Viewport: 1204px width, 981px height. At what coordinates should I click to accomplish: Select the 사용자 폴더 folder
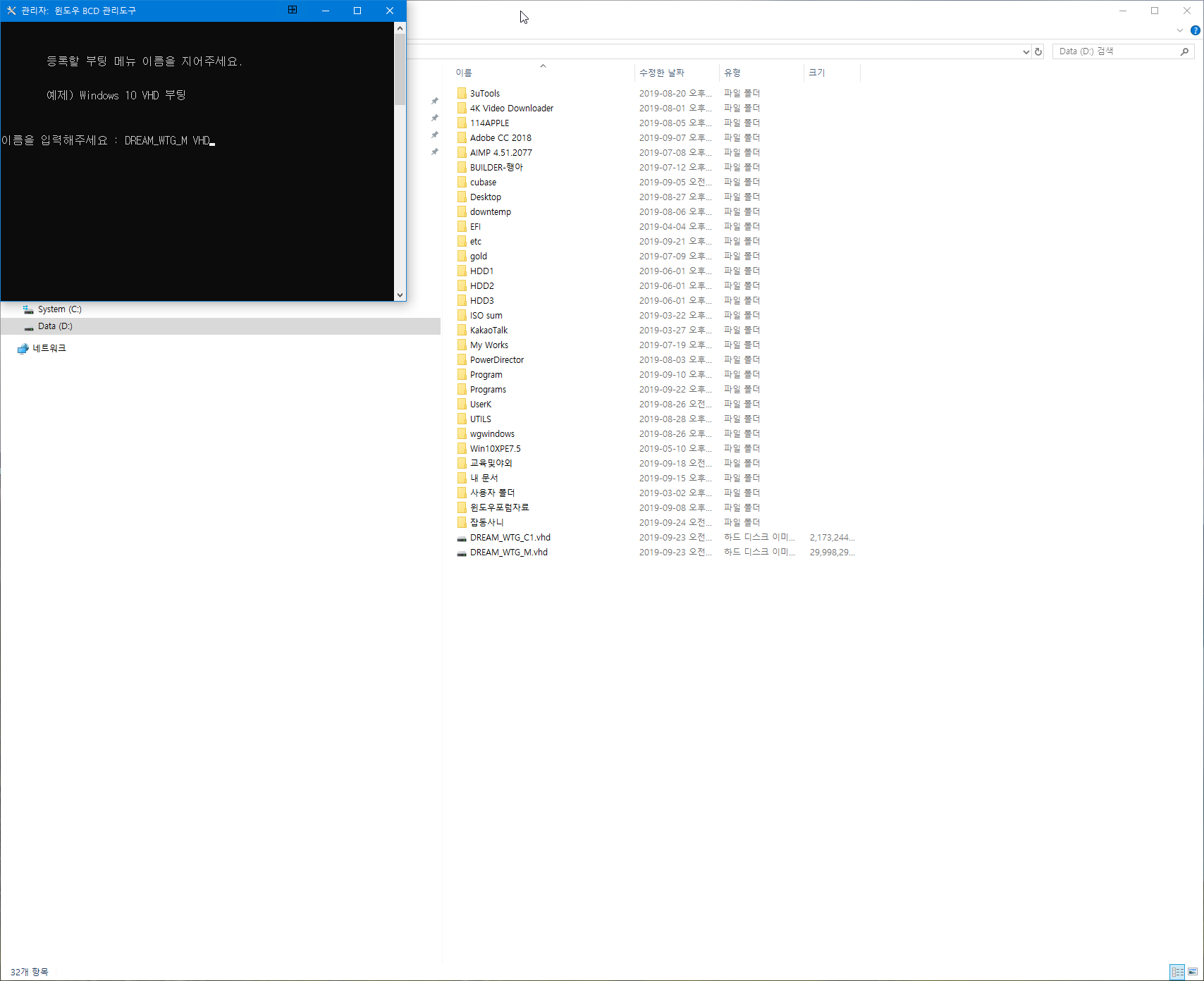[493, 493]
